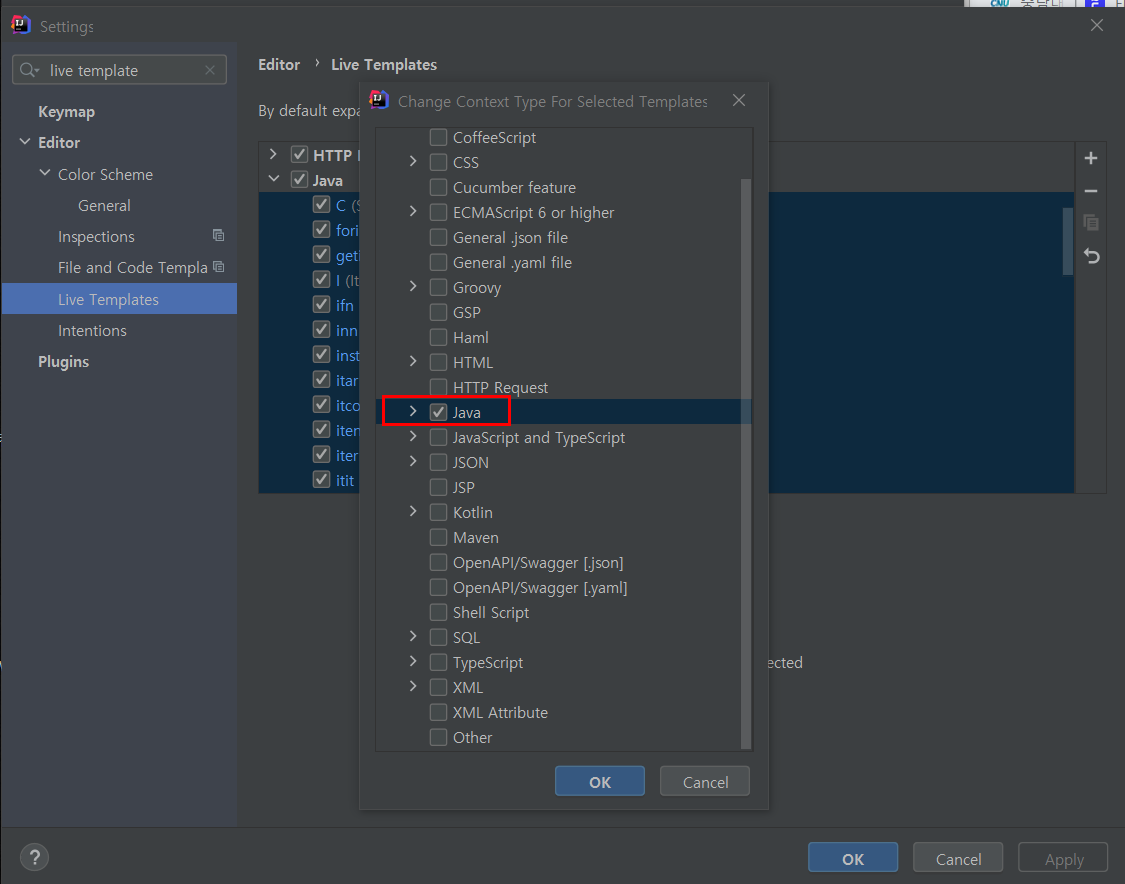Check the XML Attribute context

click(x=438, y=713)
